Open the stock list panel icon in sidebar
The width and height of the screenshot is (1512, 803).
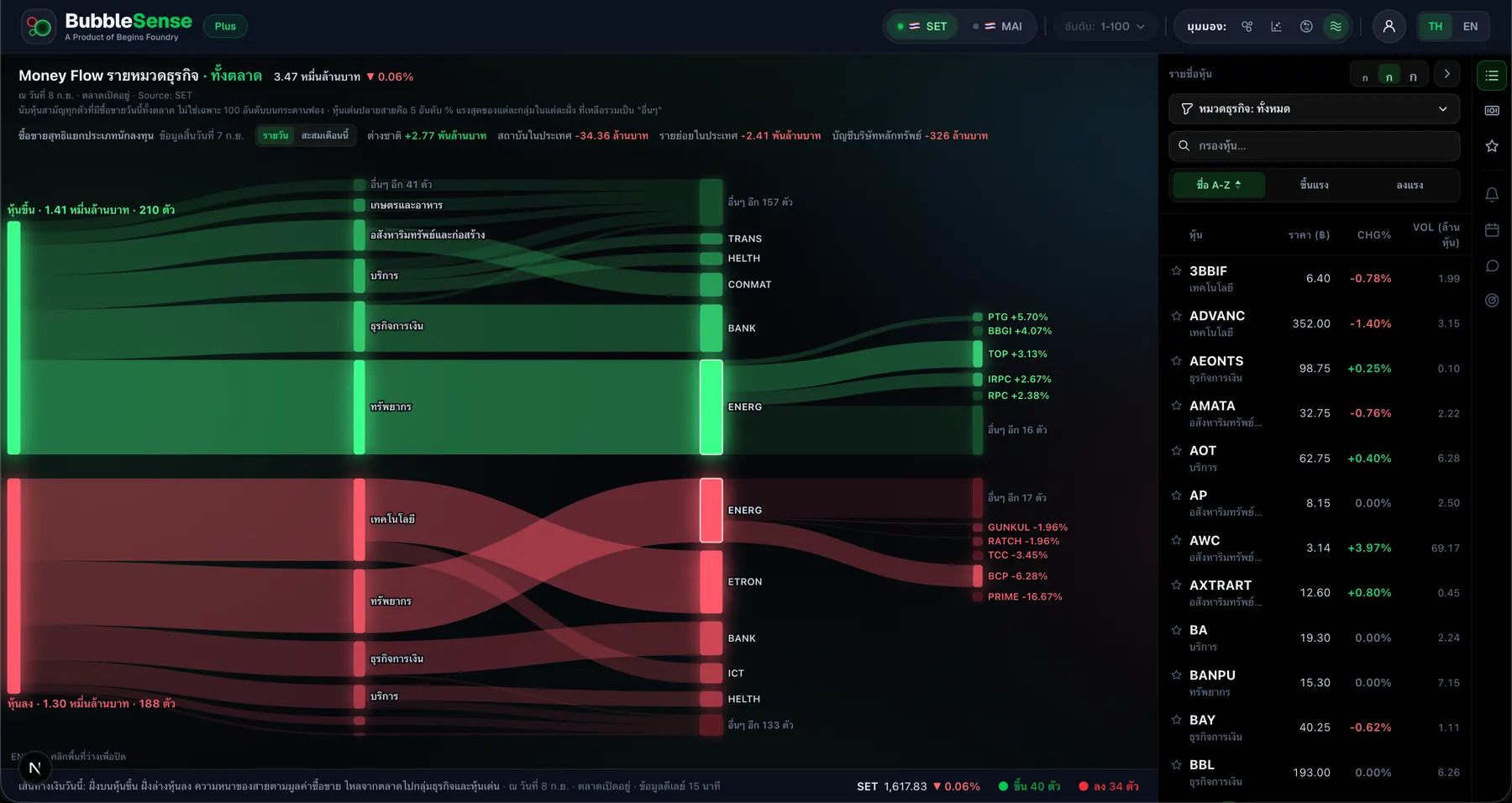(x=1492, y=76)
